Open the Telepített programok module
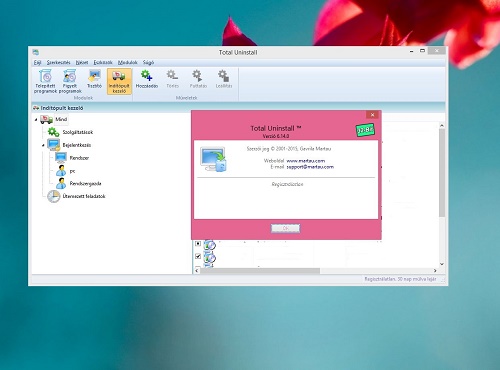 [x=45, y=81]
